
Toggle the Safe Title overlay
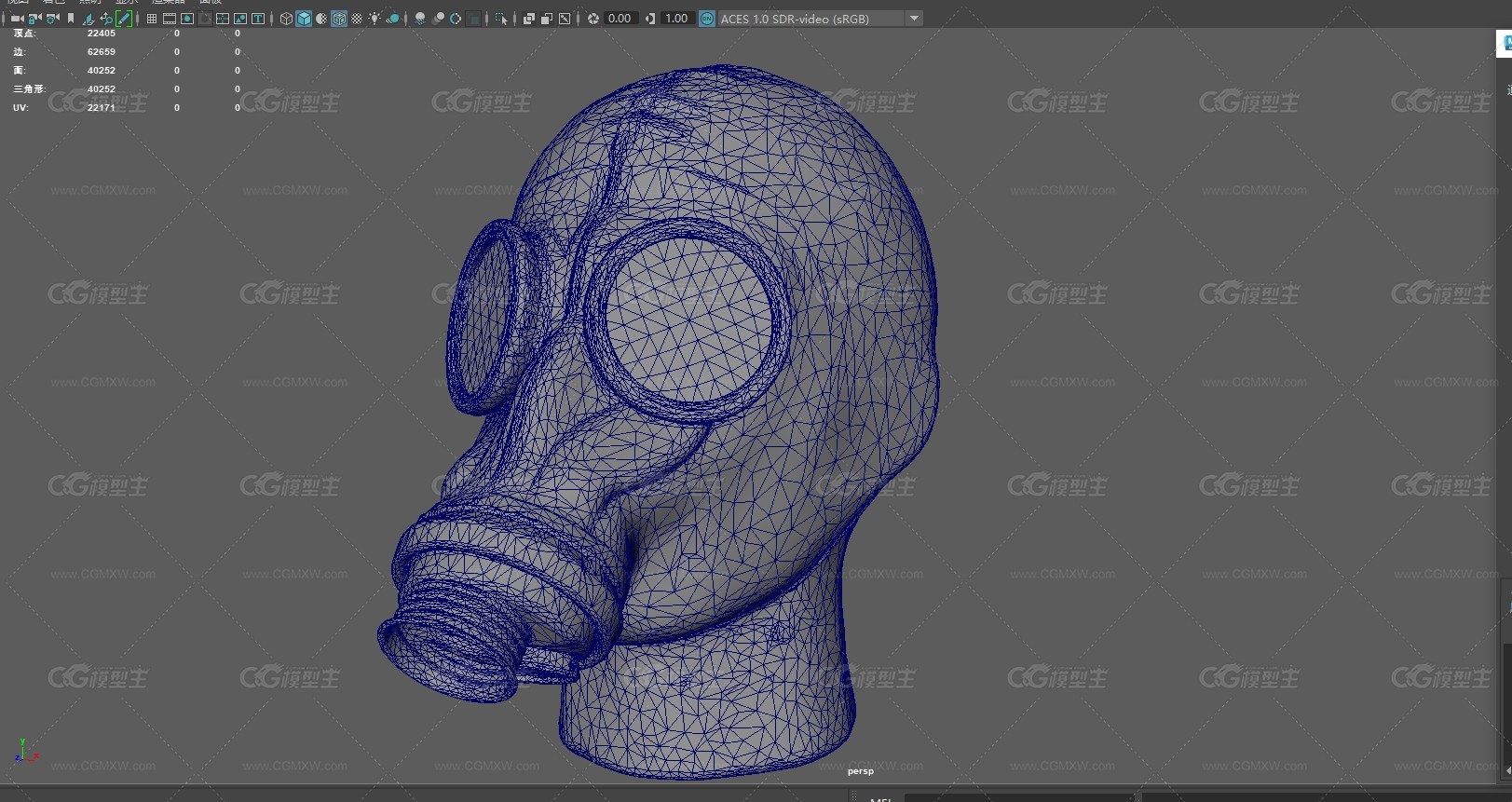[x=258, y=19]
